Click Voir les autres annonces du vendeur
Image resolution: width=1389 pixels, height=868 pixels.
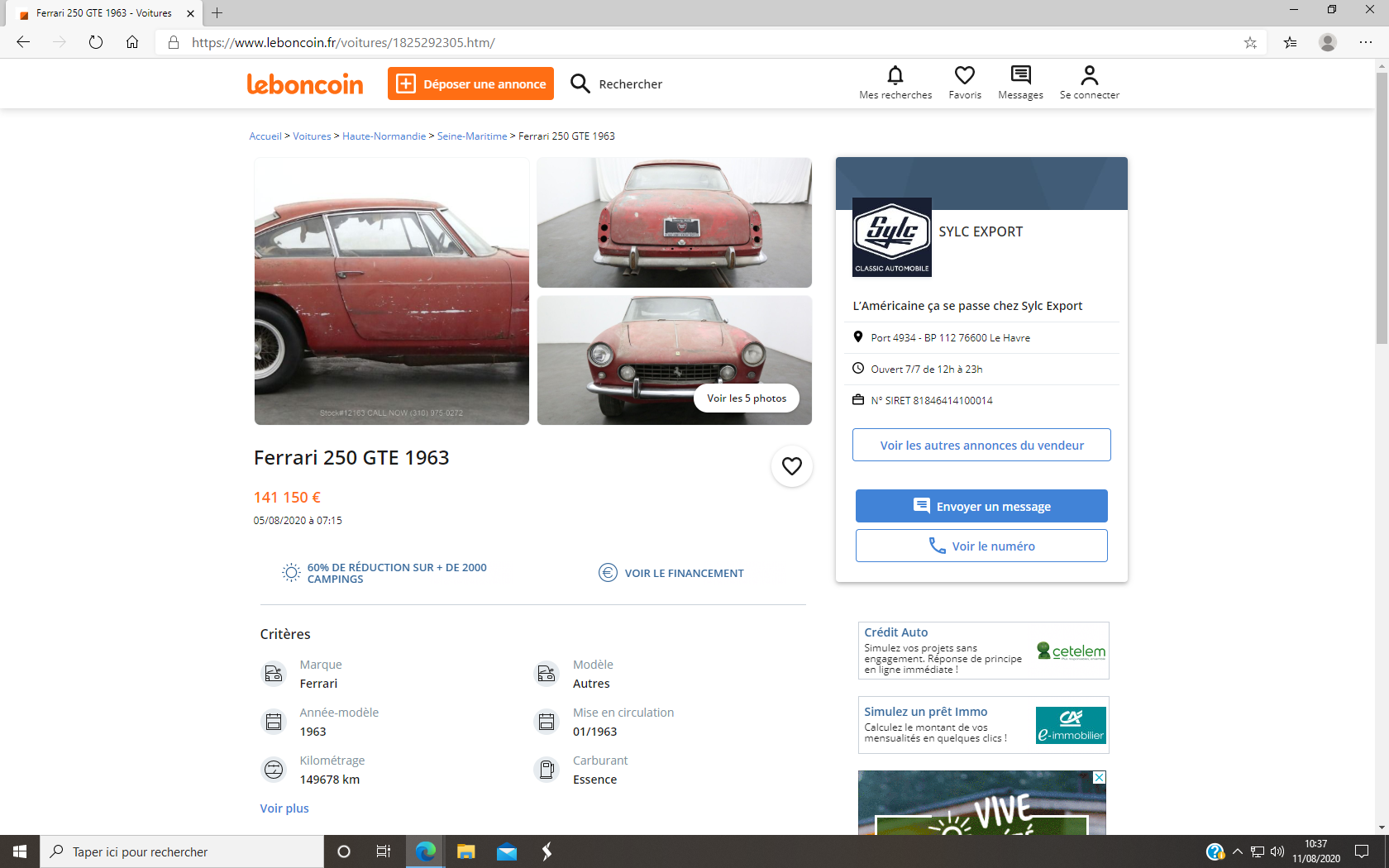tap(981, 445)
